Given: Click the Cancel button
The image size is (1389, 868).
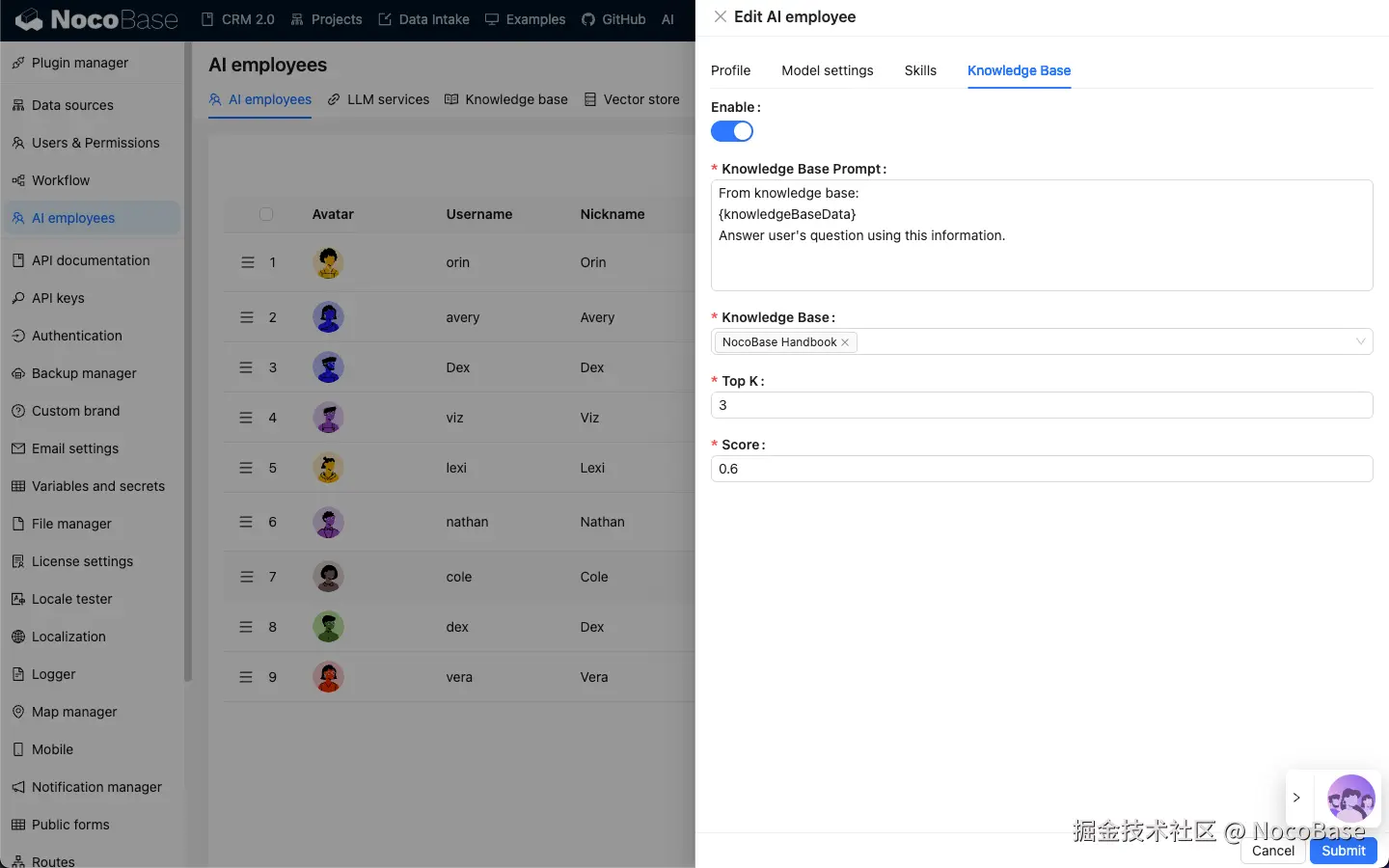Looking at the screenshot, I should click(x=1273, y=851).
